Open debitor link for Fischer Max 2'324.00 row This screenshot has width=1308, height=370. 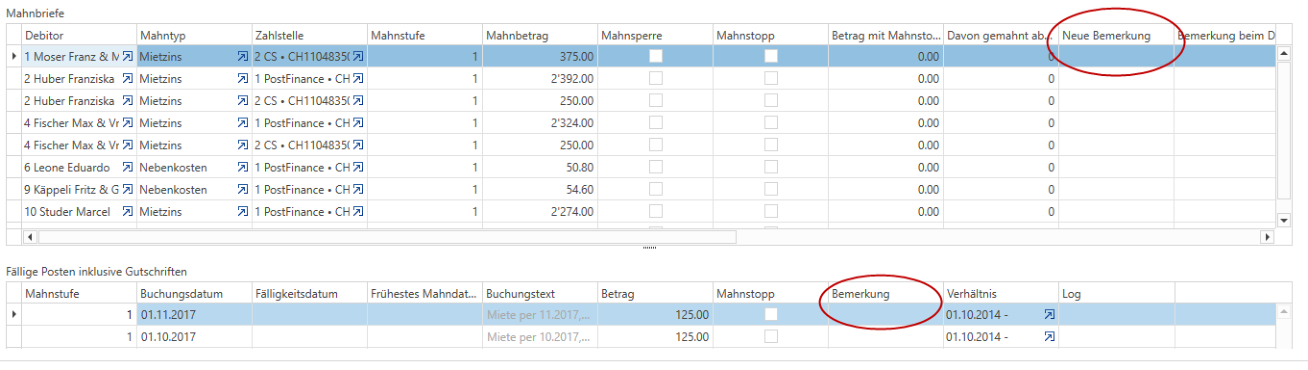[x=128, y=123]
